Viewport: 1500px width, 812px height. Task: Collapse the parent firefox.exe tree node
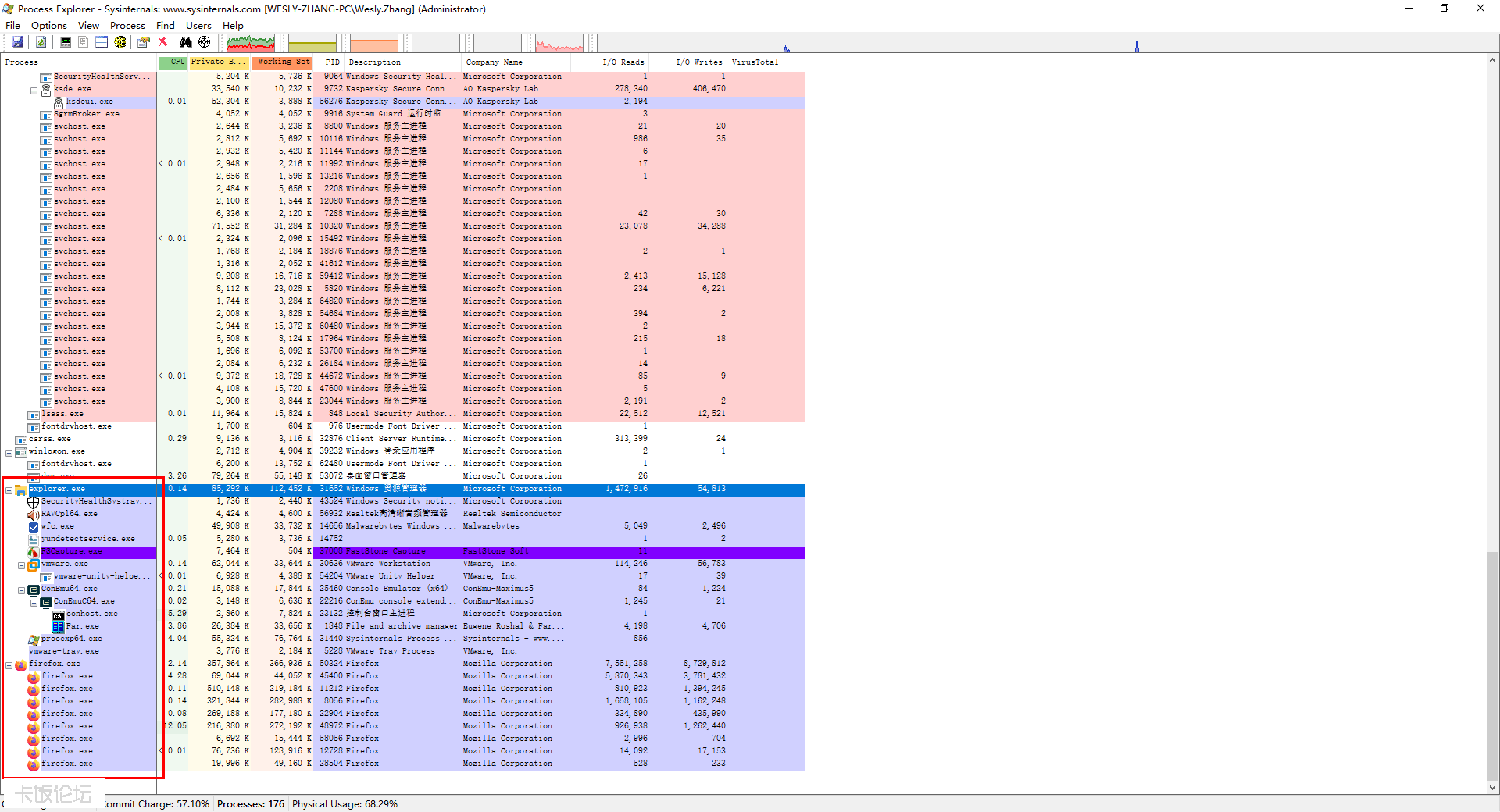click(x=9, y=665)
